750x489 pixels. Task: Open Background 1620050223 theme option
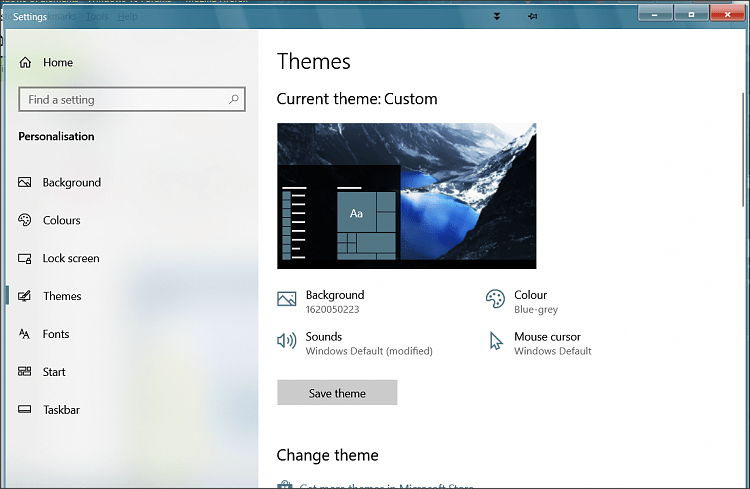click(x=321, y=301)
